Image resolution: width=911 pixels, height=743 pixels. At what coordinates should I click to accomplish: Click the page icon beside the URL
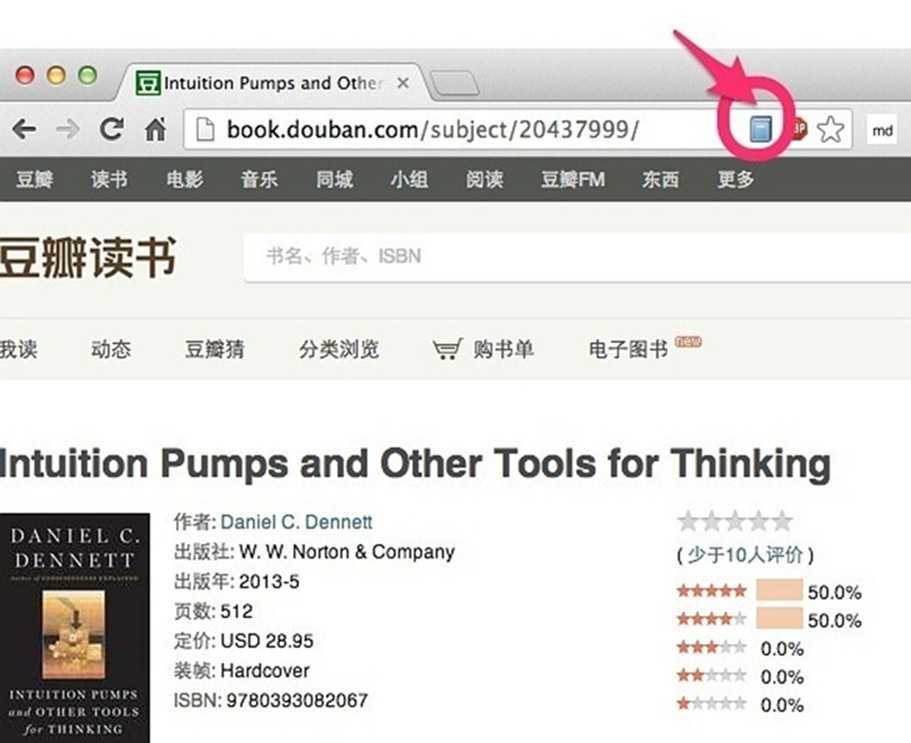[x=205, y=129]
